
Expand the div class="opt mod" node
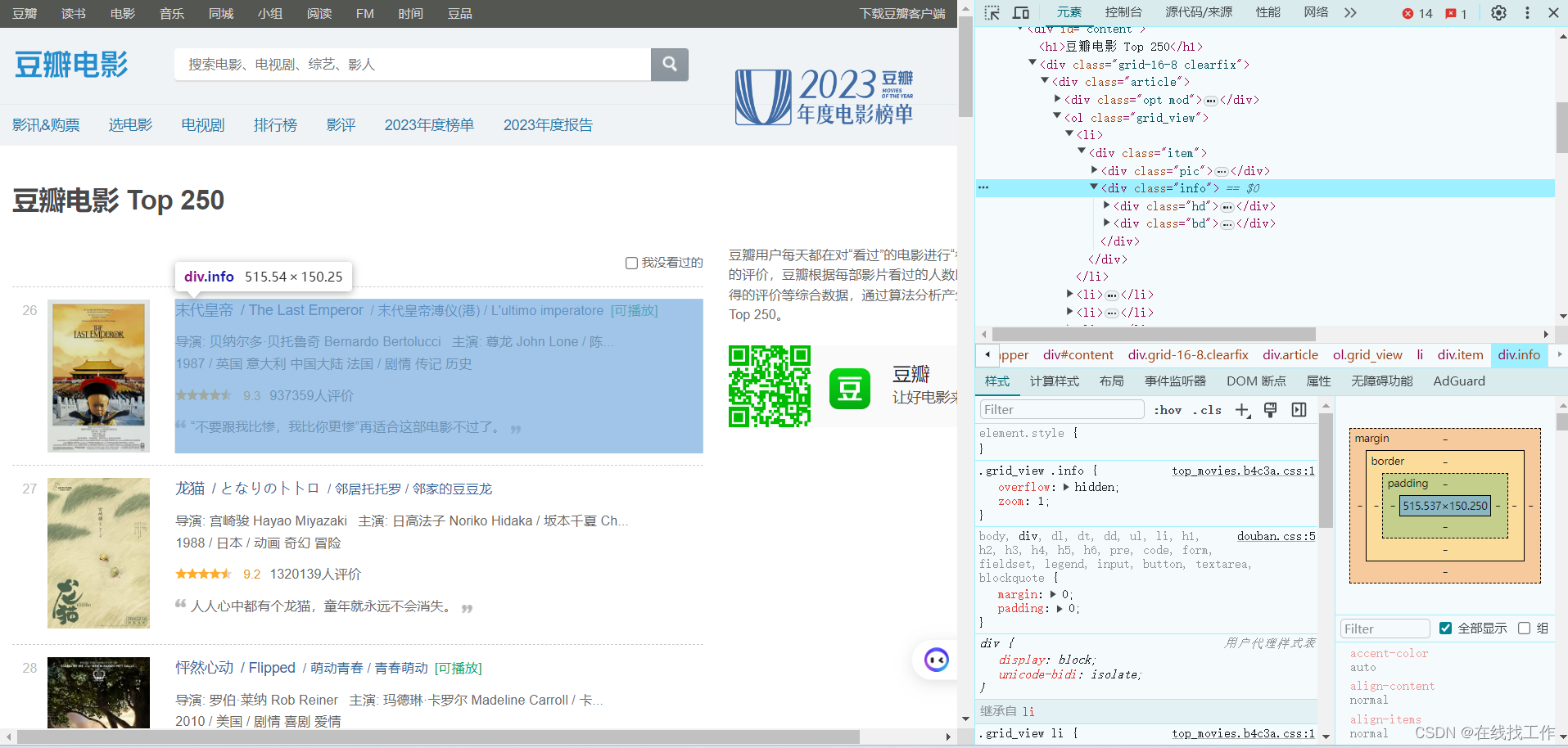pos(1058,99)
